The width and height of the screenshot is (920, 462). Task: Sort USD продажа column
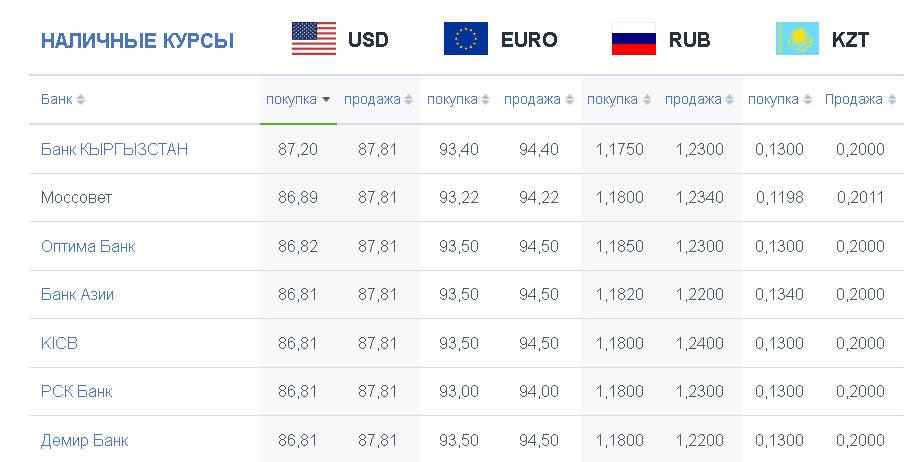(x=408, y=100)
